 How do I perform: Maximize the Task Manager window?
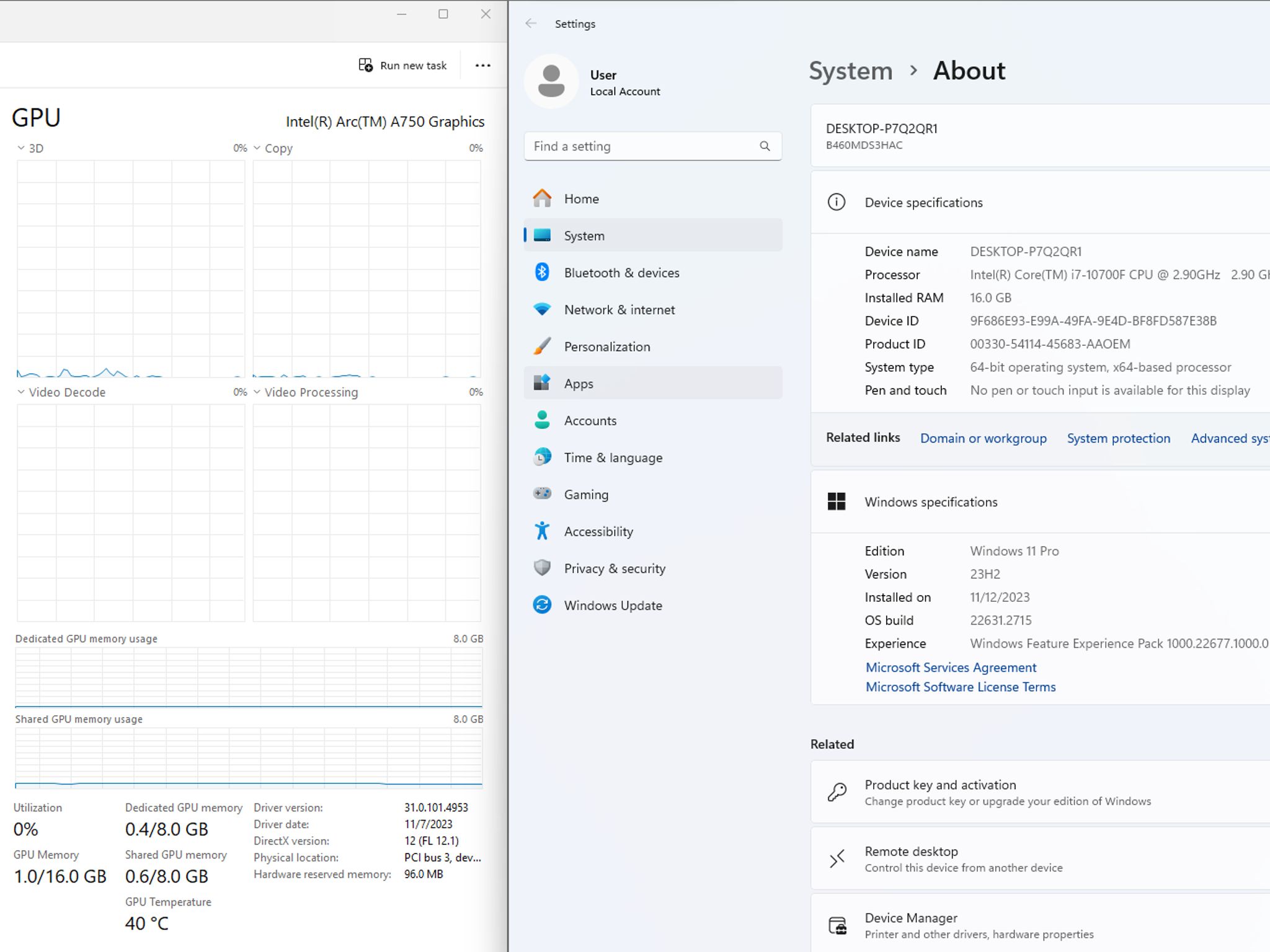[x=443, y=14]
